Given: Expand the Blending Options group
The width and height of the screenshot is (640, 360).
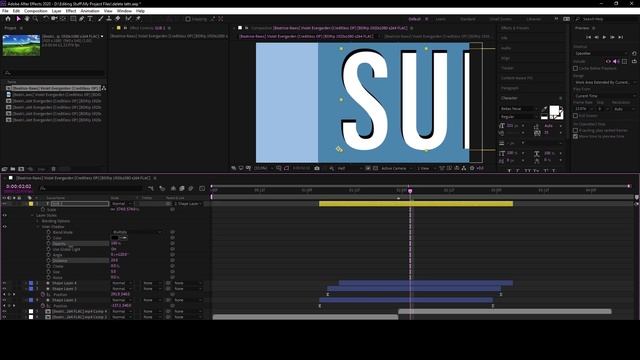Looking at the screenshot, I should point(38,221).
